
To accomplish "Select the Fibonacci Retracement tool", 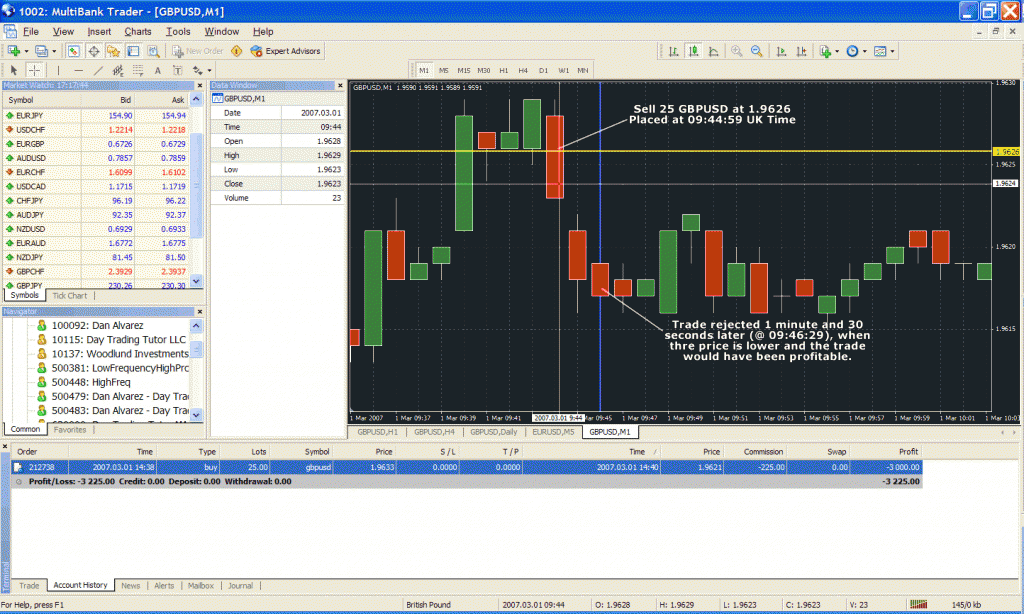I will [x=138, y=70].
